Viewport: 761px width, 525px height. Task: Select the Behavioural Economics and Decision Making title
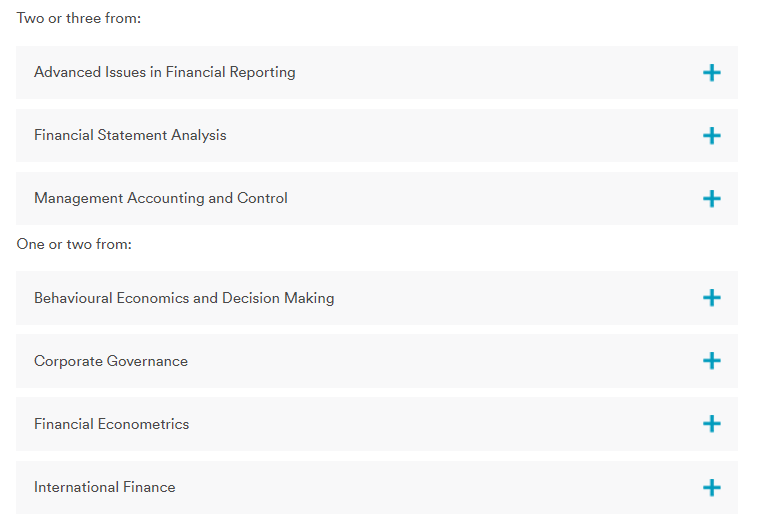[184, 298]
